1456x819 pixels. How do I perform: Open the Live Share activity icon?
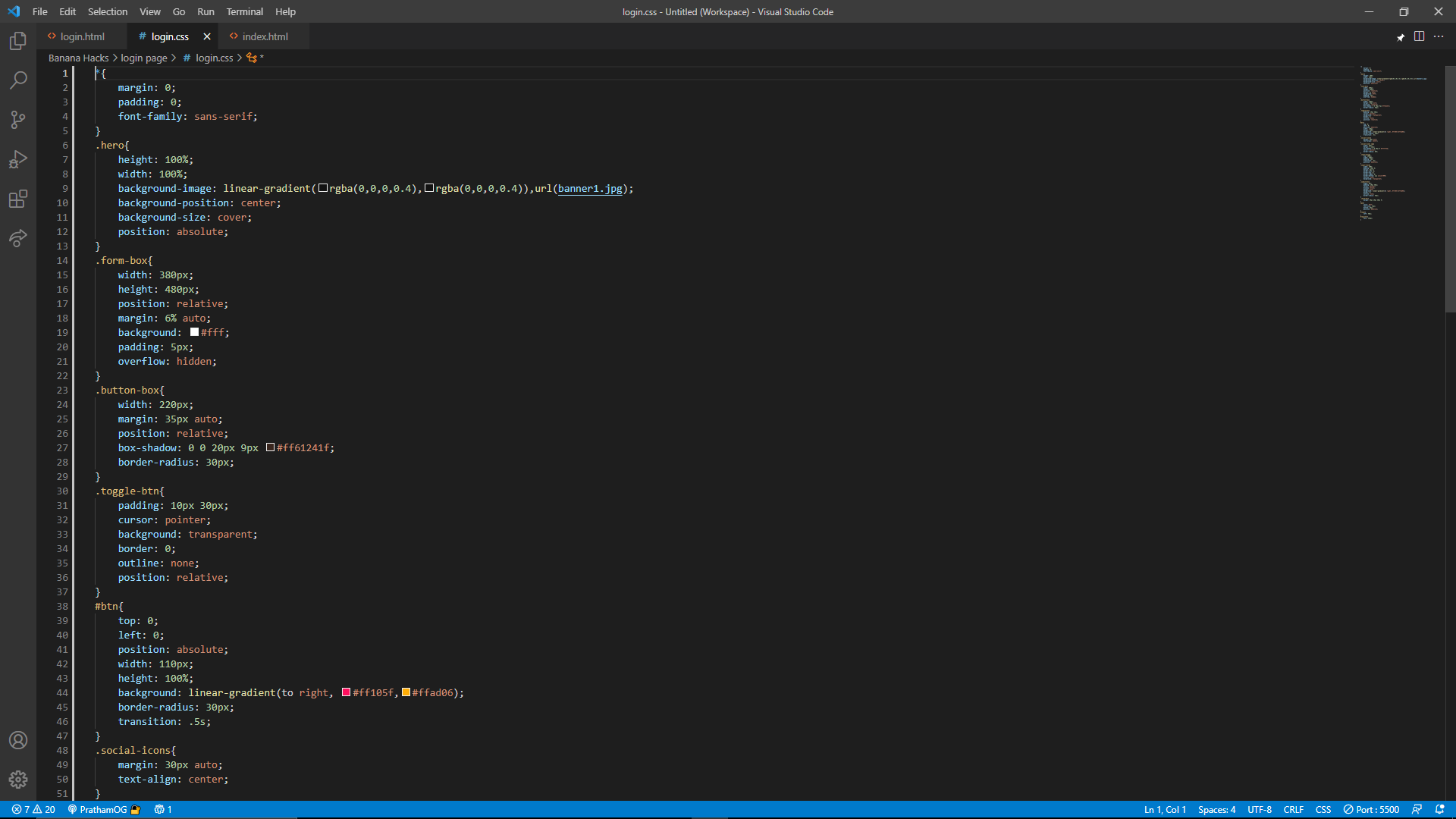point(18,238)
